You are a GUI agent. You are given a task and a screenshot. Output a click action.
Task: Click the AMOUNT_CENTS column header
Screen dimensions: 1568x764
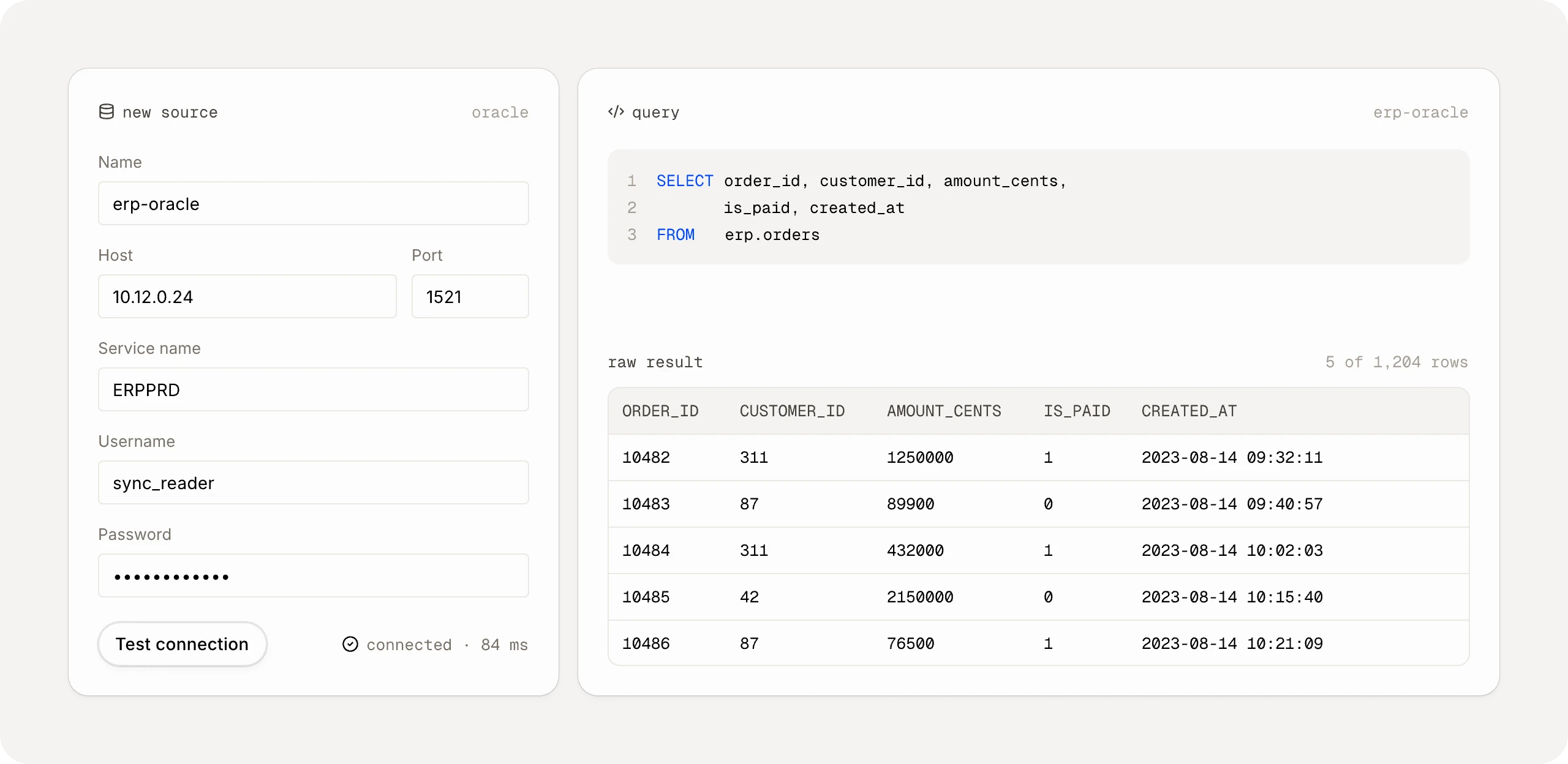[944, 411]
